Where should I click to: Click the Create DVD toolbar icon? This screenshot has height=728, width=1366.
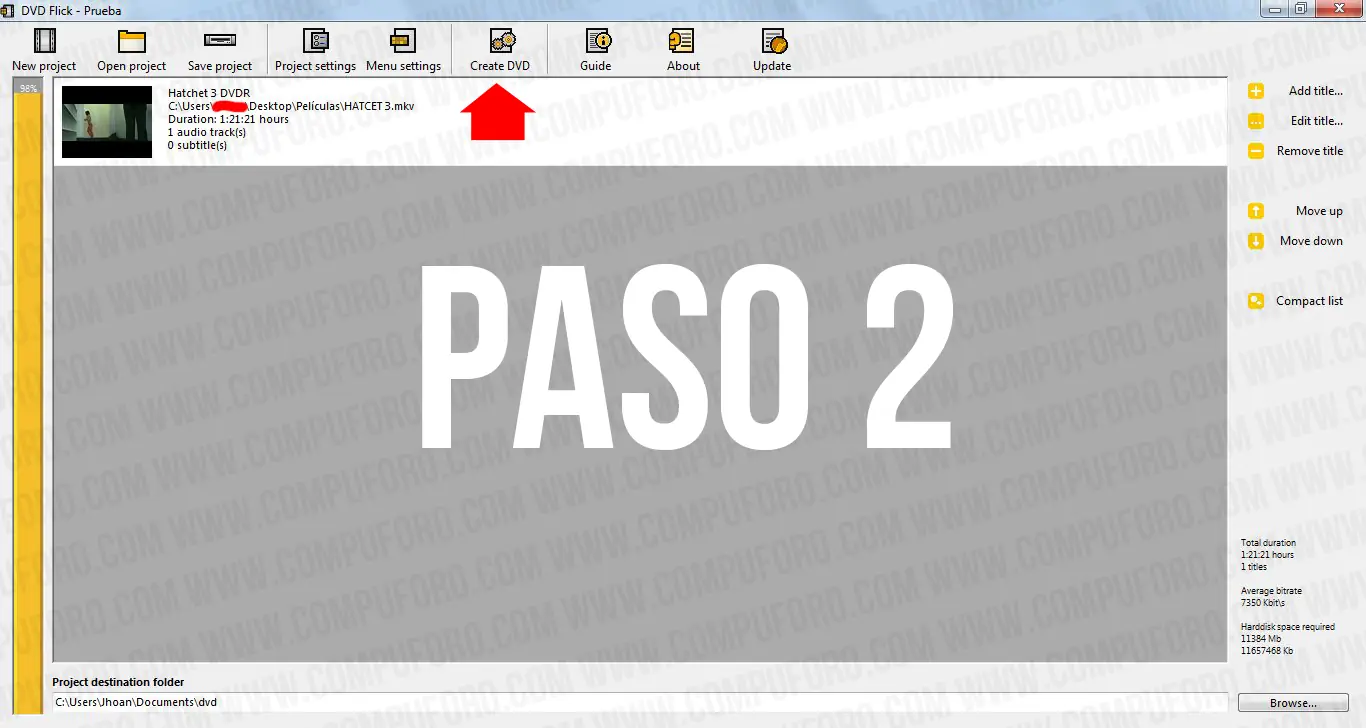500,47
